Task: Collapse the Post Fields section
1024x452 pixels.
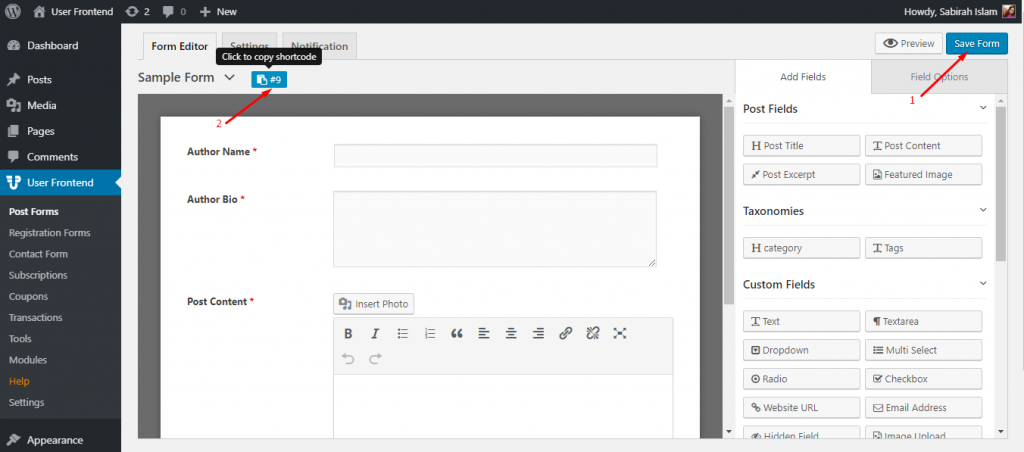Action: [x=983, y=108]
